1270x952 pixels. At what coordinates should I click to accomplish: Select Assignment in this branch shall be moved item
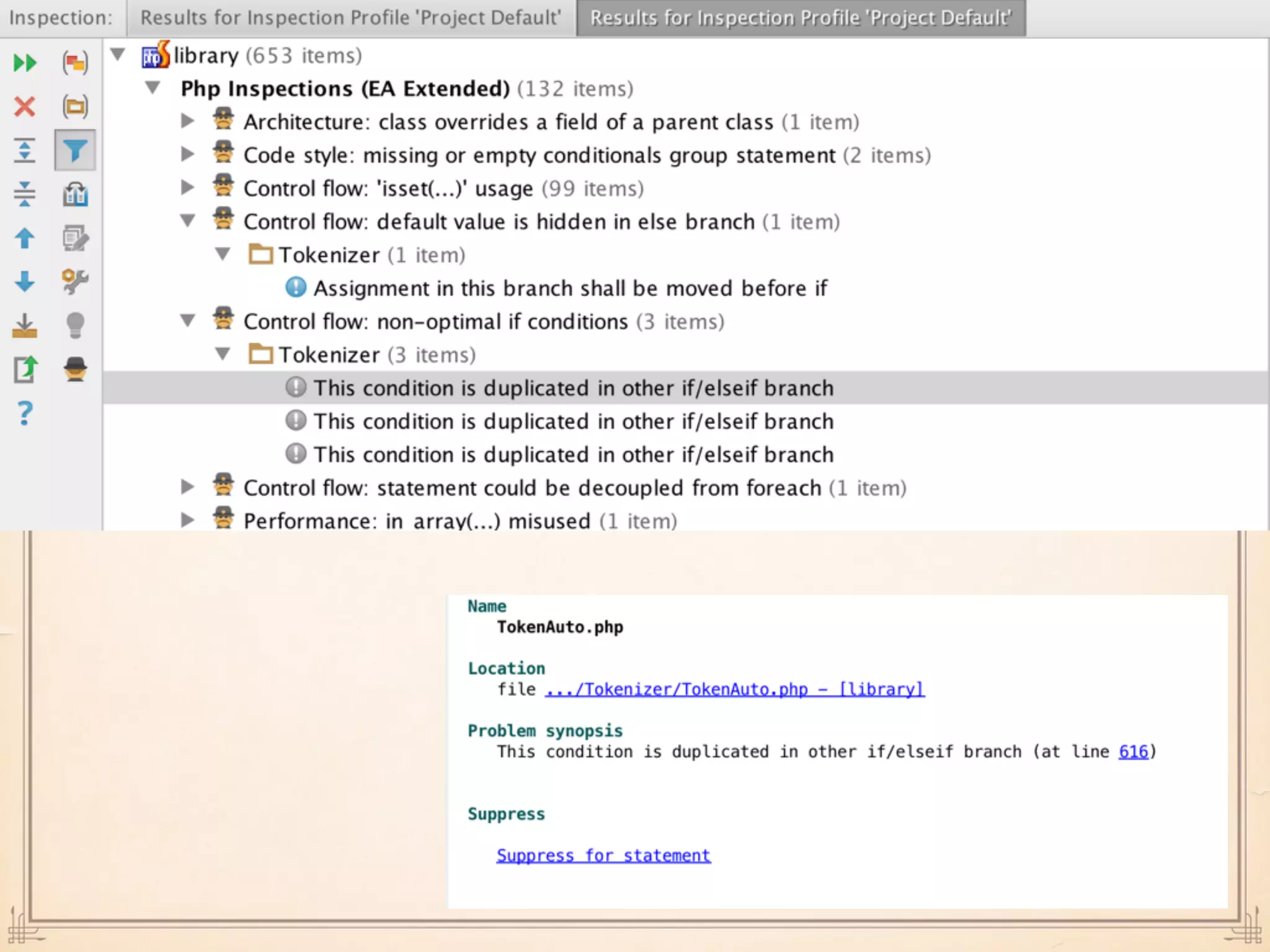point(569,288)
